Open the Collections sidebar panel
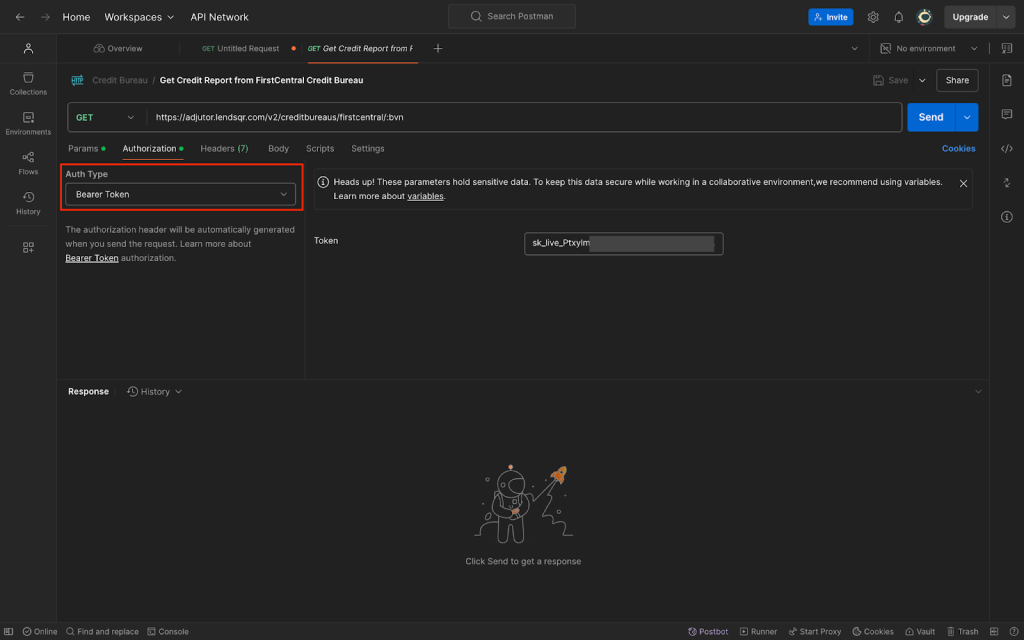Image resolution: width=1024 pixels, height=640 pixels. 28,84
